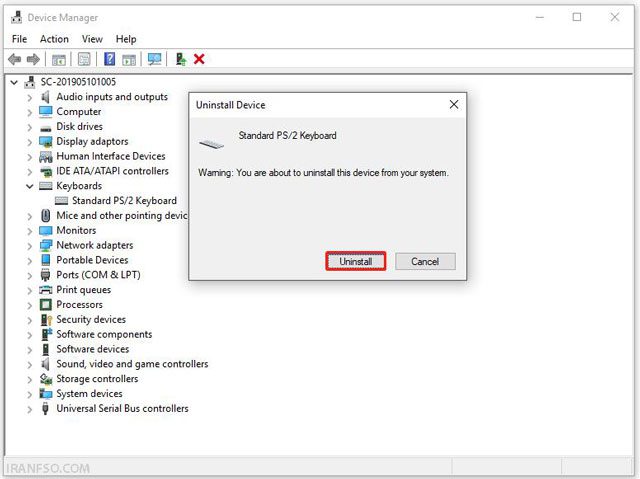
Task: Select the SC-201905101005 computer name
Action: [78, 82]
